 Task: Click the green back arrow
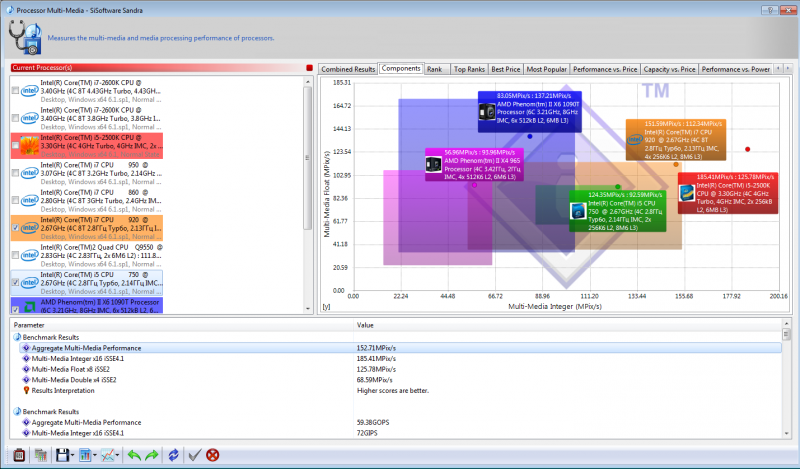pyautogui.click(x=134, y=455)
